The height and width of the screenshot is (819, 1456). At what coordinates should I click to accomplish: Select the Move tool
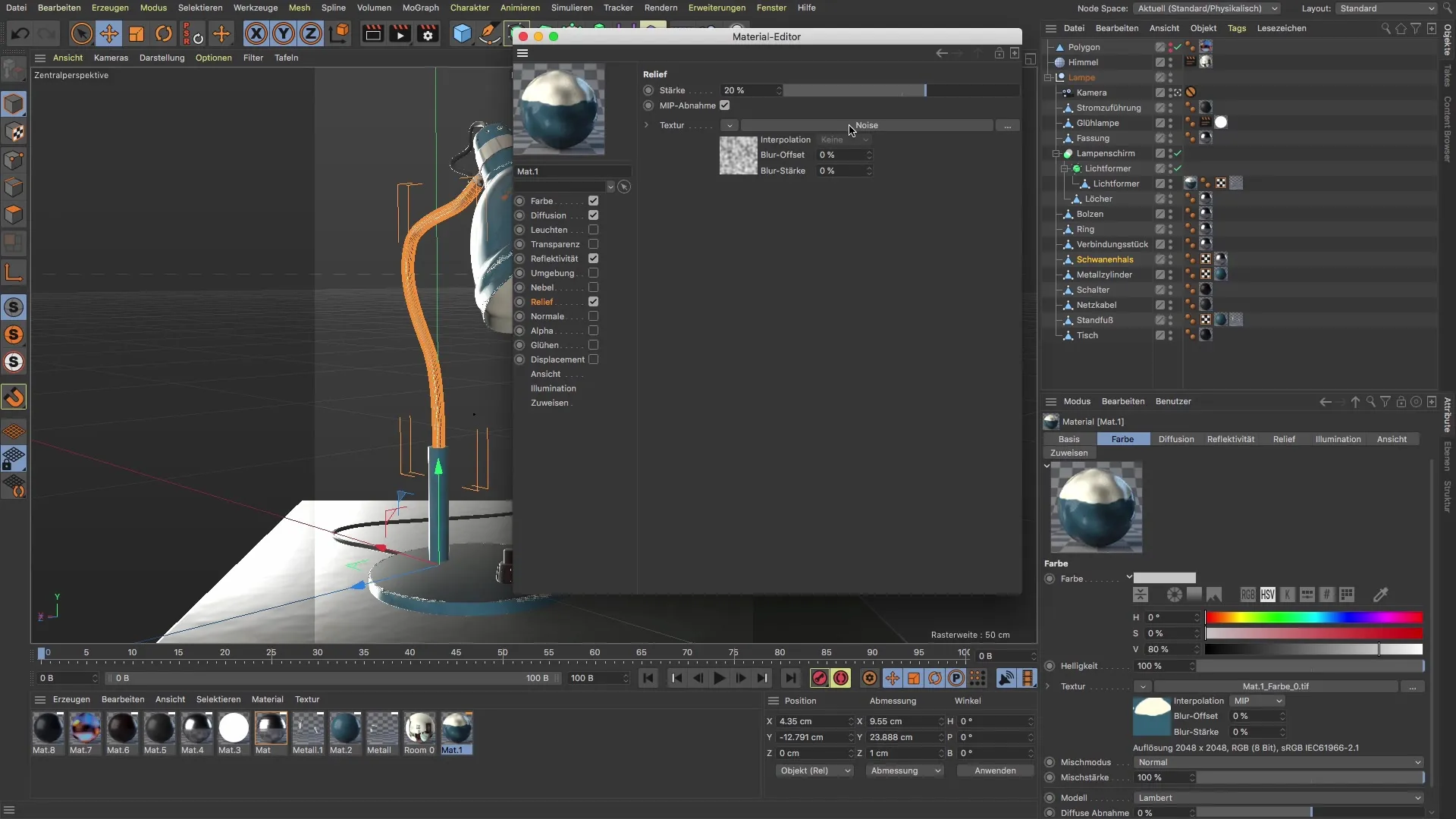point(109,33)
